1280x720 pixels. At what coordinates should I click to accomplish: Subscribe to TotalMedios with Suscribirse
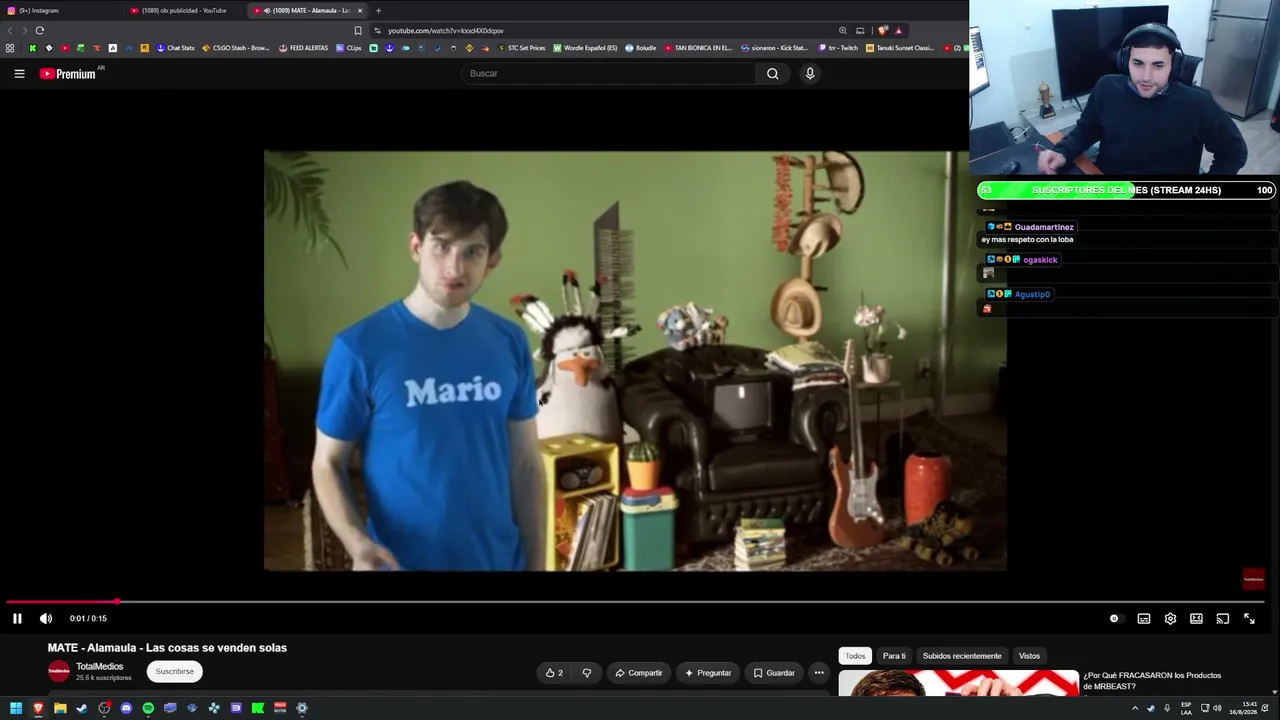point(175,671)
